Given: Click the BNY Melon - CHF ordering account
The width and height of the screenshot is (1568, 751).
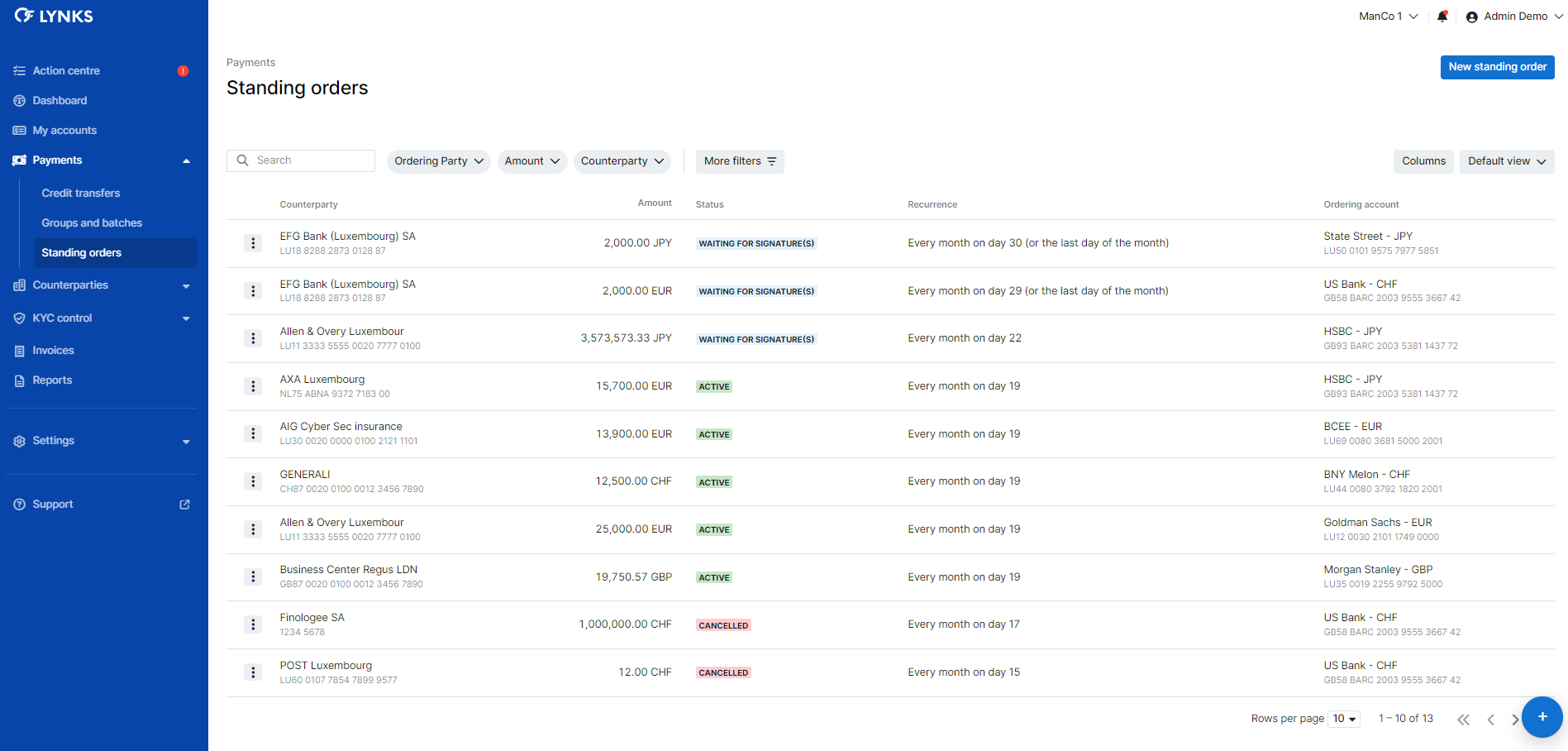Looking at the screenshot, I should pos(1366,475).
